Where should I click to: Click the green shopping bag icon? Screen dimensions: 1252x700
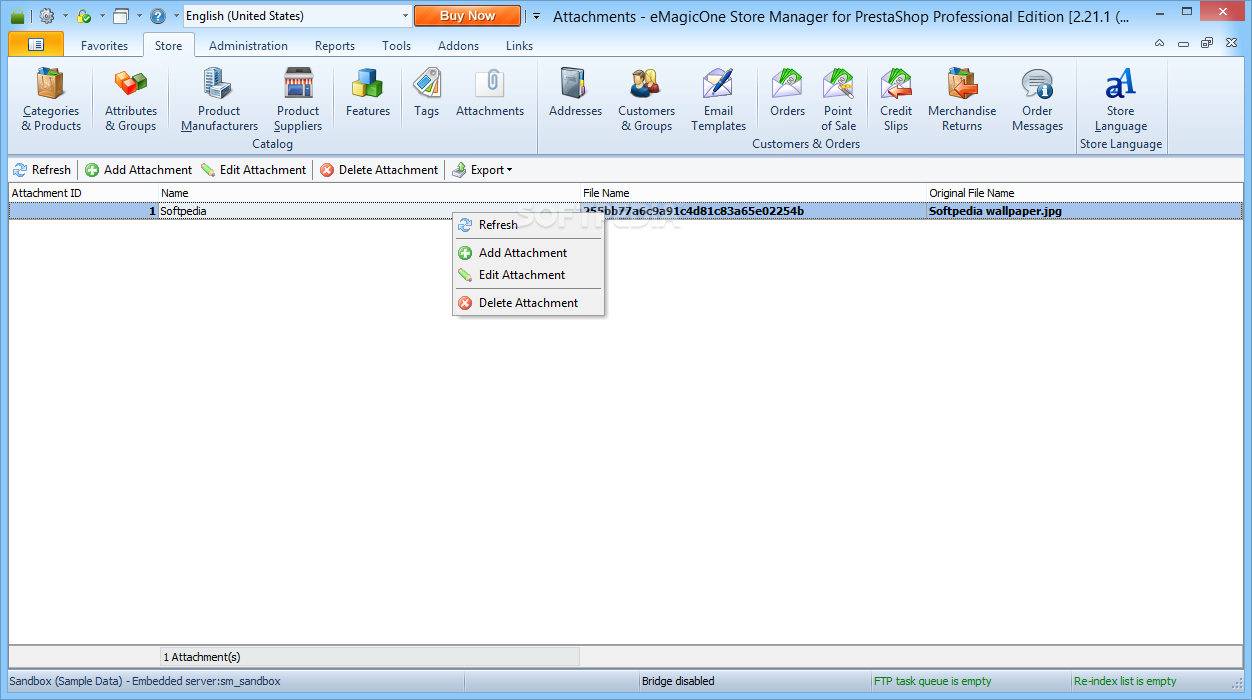click(x=17, y=16)
